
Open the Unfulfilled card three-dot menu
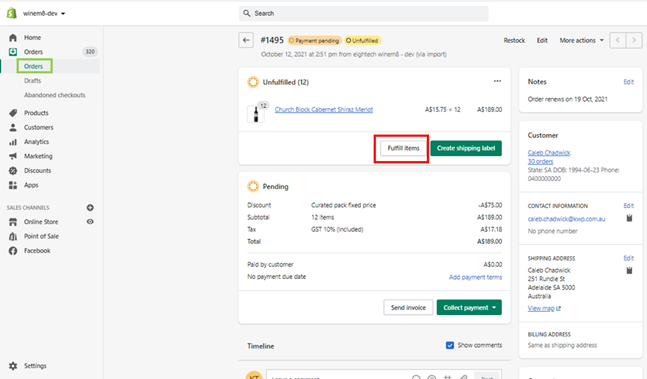497,81
